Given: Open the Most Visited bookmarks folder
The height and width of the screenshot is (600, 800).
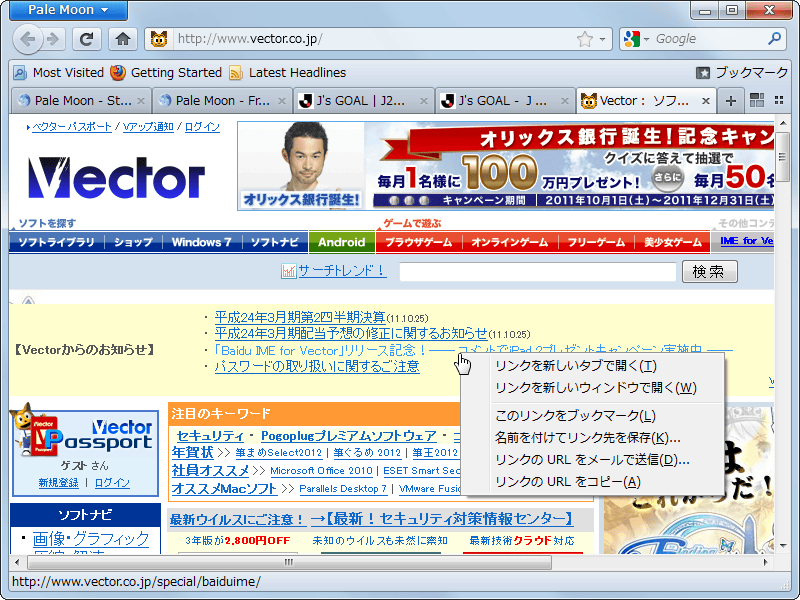Looking at the screenshot, I should pos(58,72).
